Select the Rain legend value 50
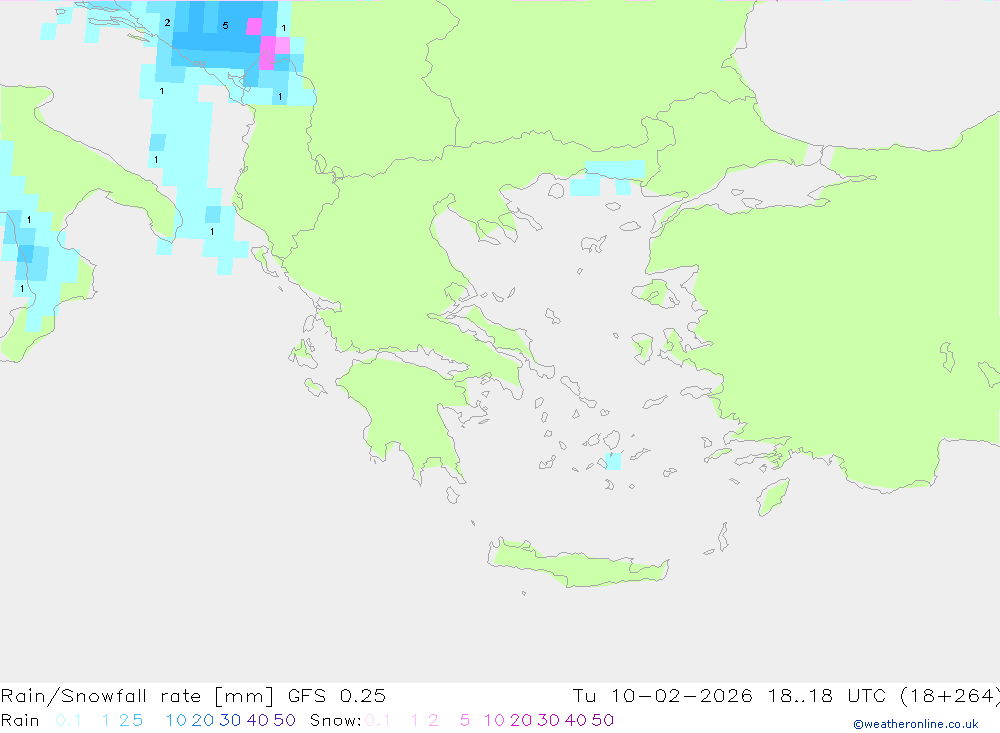Screen dimensions: 1000x733 pyautogui.click(x=284, y=720)
